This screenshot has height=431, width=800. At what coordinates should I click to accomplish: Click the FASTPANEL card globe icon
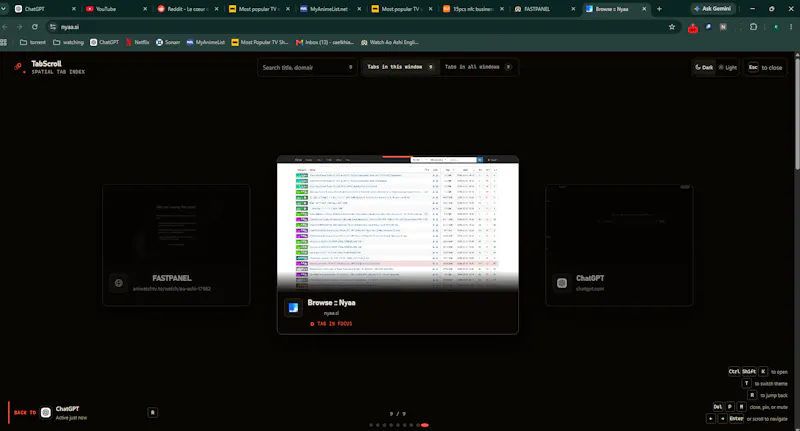(118, 283)
